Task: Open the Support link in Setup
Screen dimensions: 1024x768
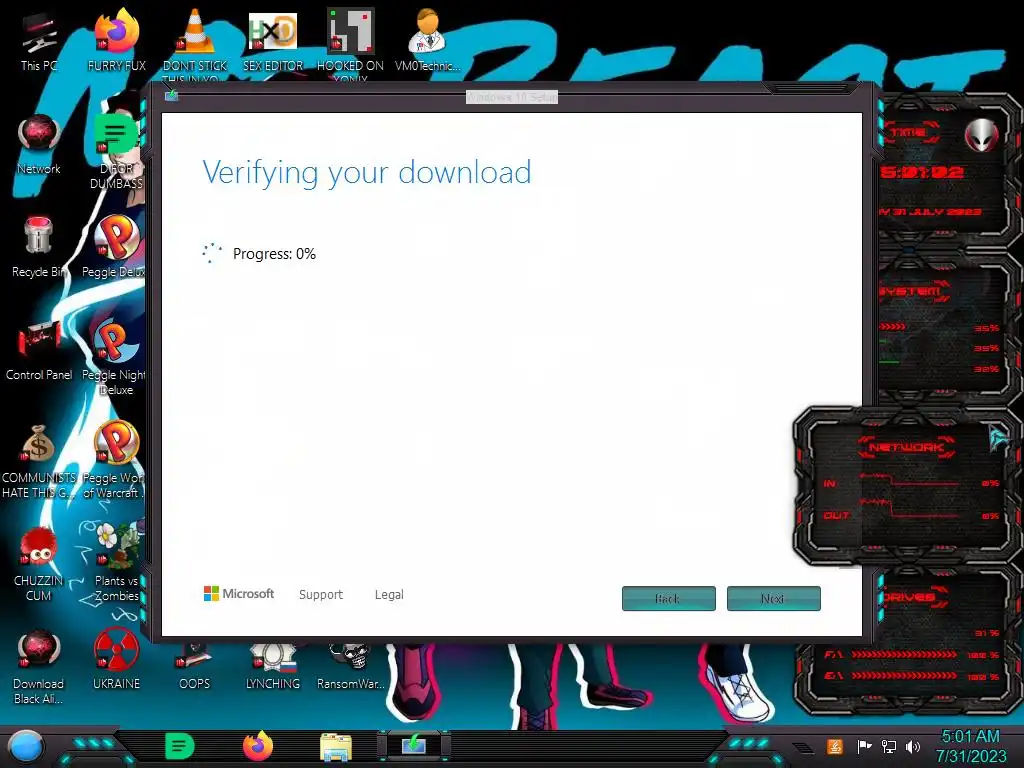Action: tap(321, 594)
